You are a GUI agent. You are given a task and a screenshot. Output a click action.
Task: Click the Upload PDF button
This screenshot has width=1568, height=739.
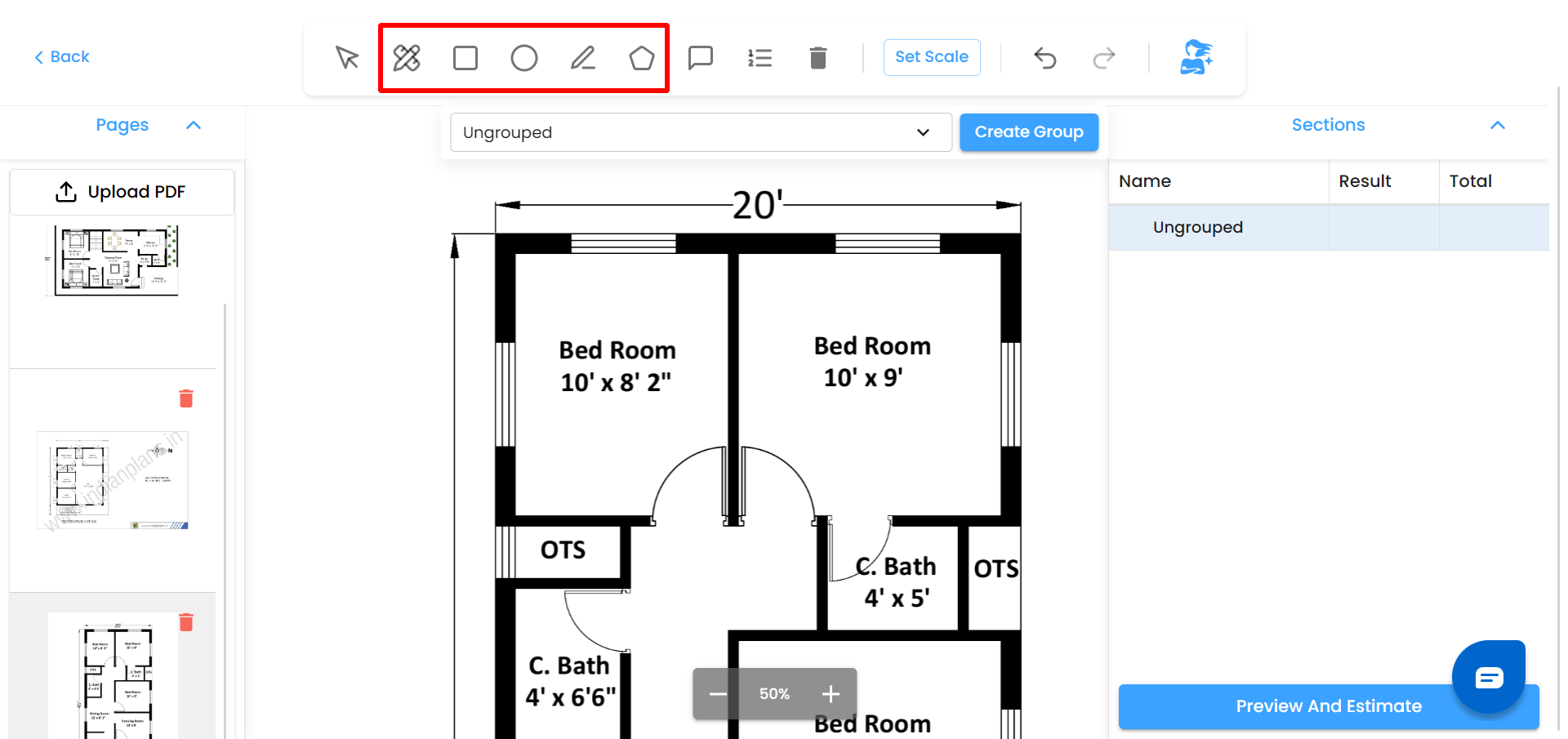(122, 192)
